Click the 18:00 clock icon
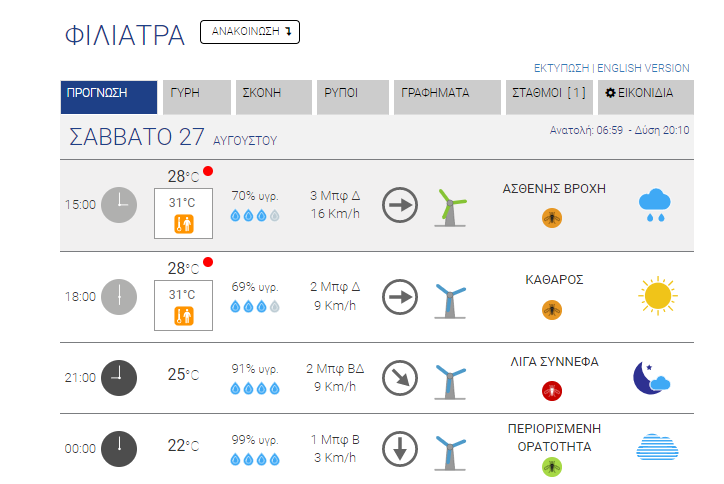This screenshot has height=484, width=724. (x=119, y=297)
